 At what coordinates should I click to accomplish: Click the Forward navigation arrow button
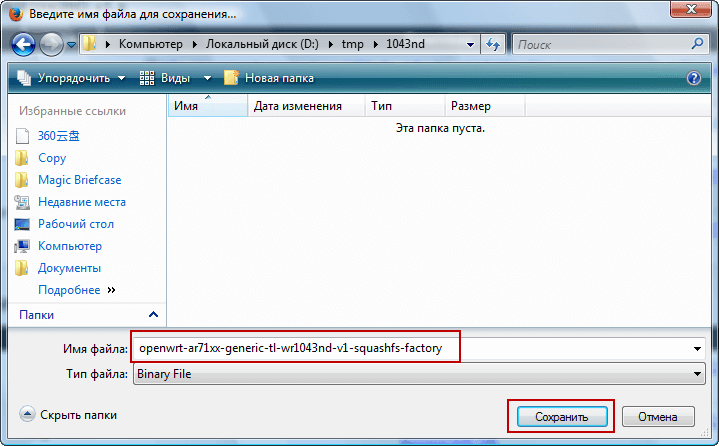[51, 44]
